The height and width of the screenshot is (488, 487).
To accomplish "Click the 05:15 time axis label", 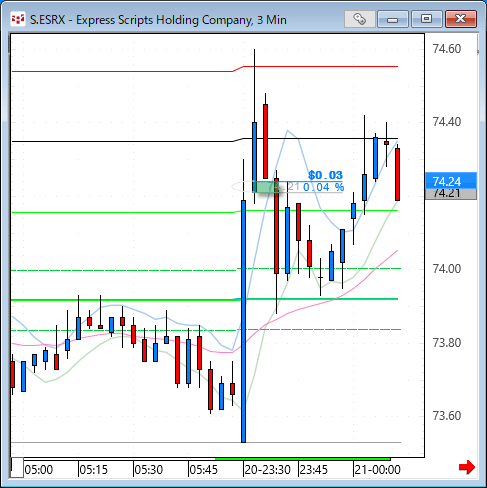I will (x=94, y=470).
